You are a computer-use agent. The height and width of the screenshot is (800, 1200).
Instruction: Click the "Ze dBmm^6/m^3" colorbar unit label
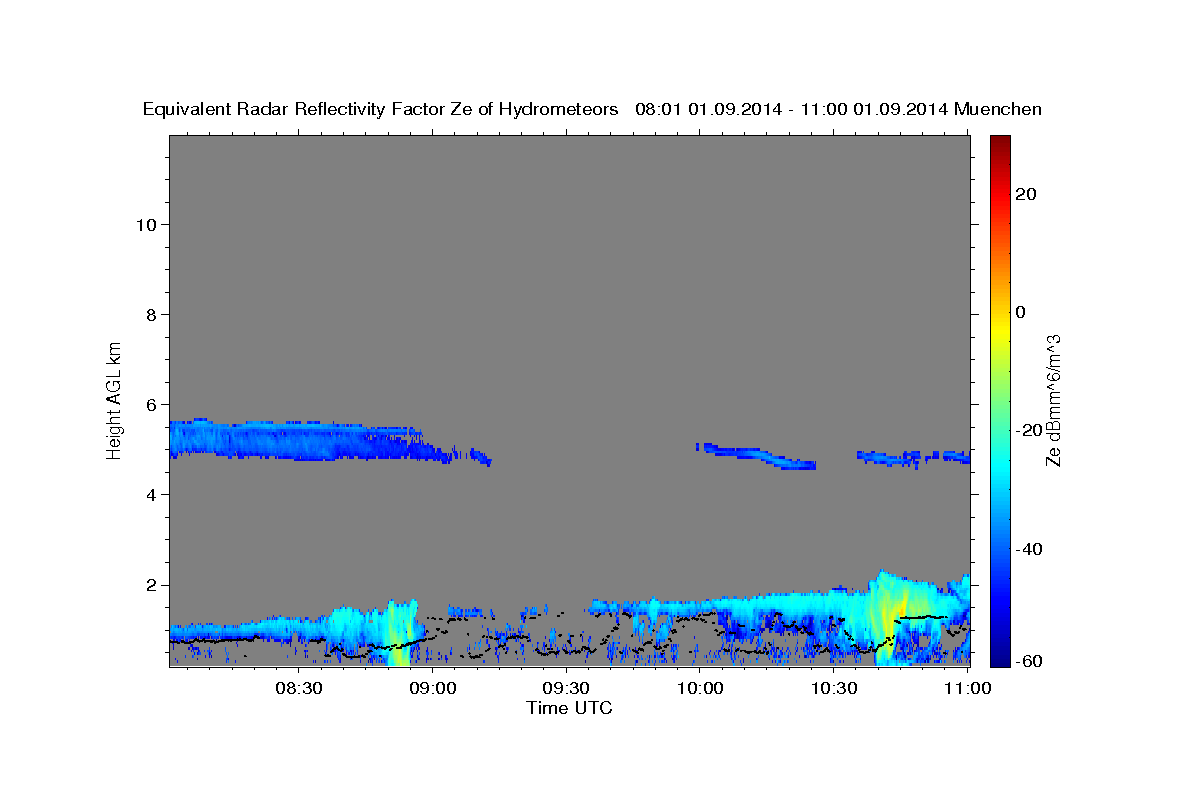(x=1053, y=400)
